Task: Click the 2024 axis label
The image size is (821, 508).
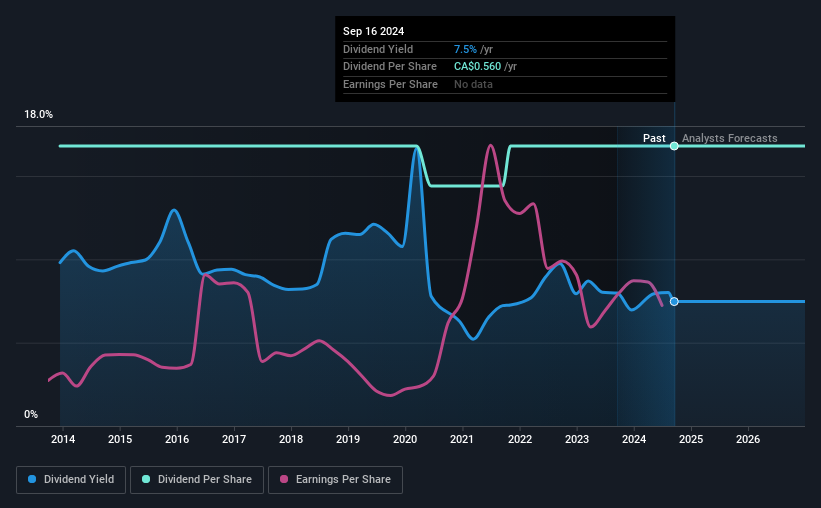Action: [634, 439]
